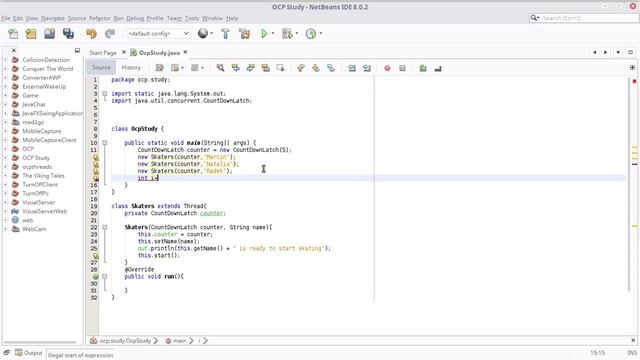Click the Profile Project clock icon
Image resolution: width=640 pixels, height=360 pixels.
click(311, 34)
